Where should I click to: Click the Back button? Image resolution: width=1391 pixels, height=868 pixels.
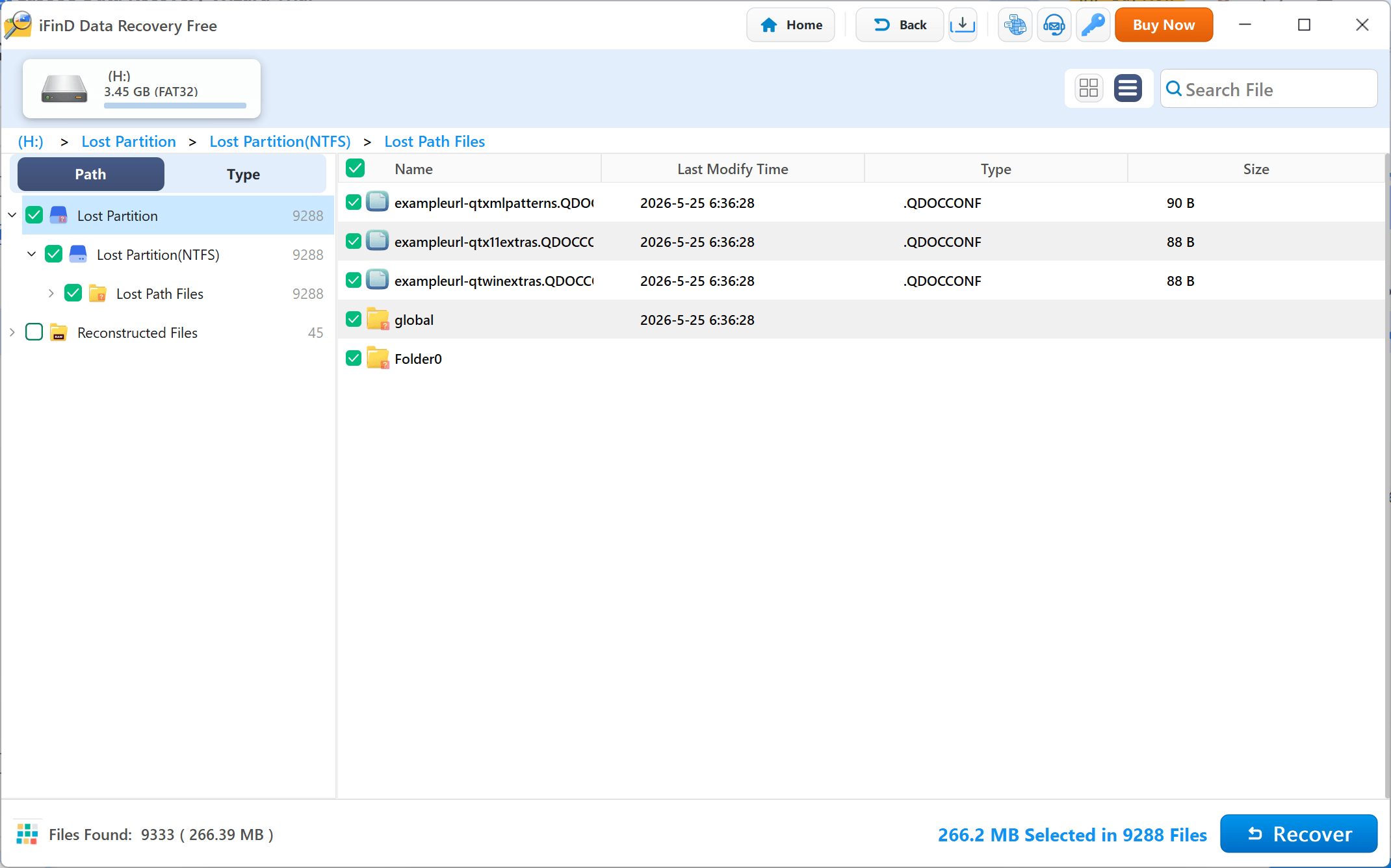point(900,25)
